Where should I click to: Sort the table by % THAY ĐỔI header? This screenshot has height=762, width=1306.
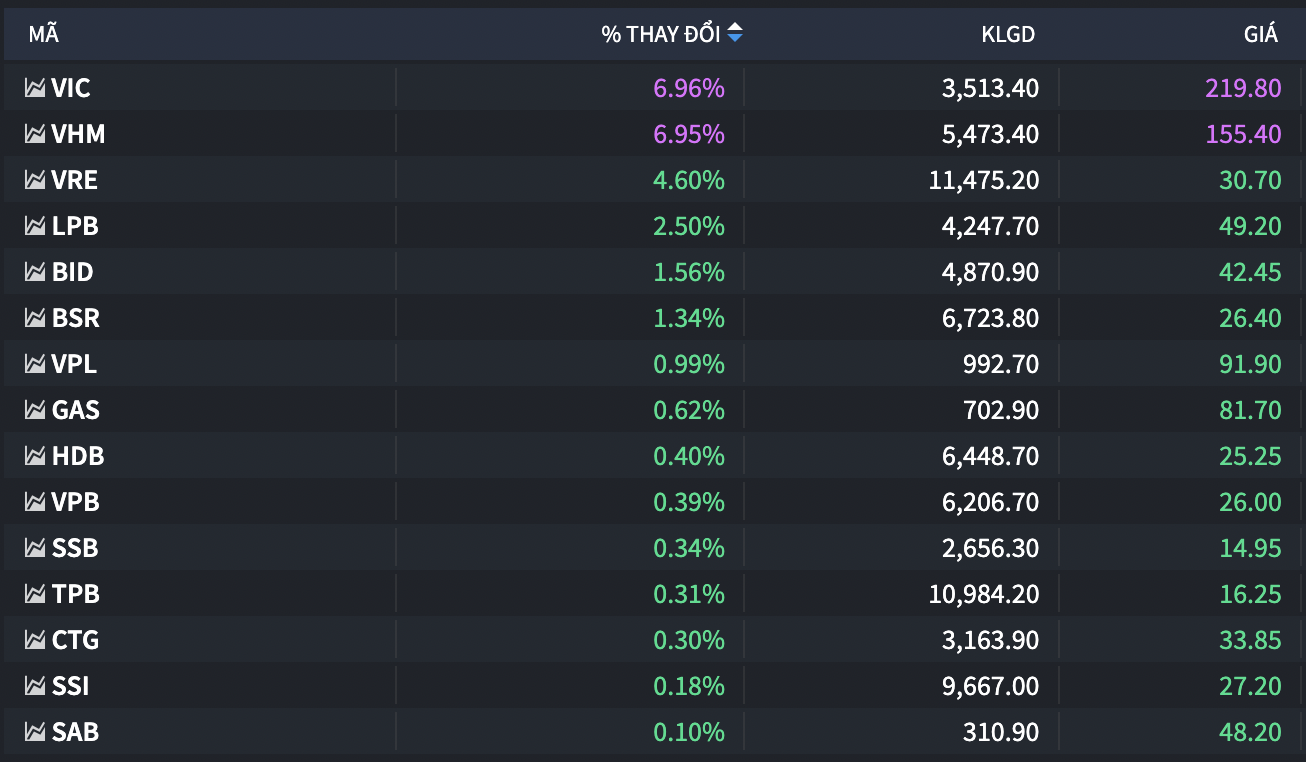tap(660, 34)
